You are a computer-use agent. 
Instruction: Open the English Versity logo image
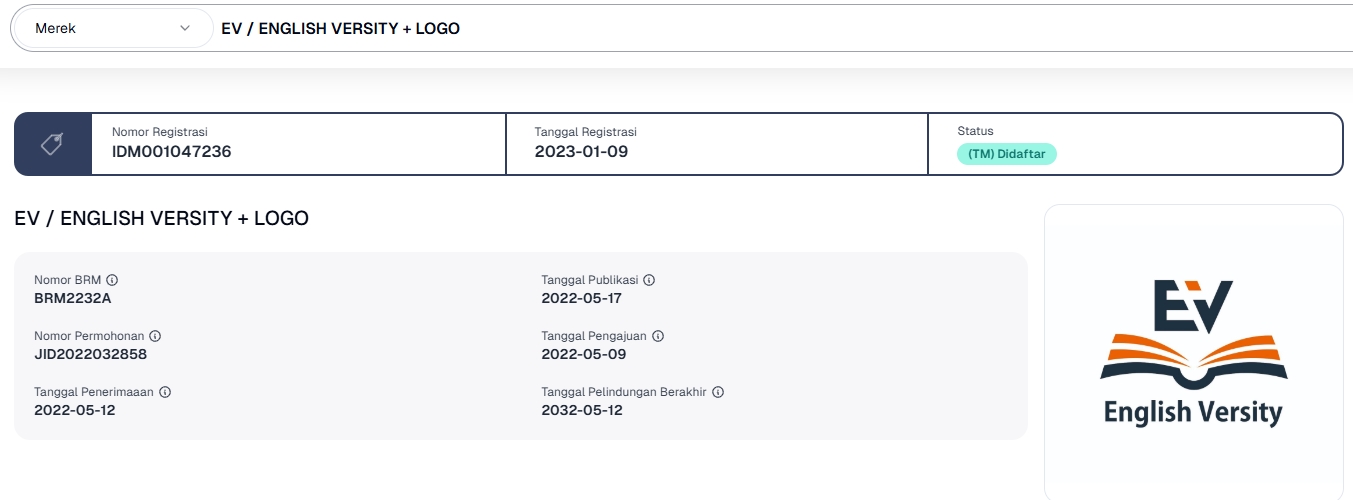tap(1193, 352)
